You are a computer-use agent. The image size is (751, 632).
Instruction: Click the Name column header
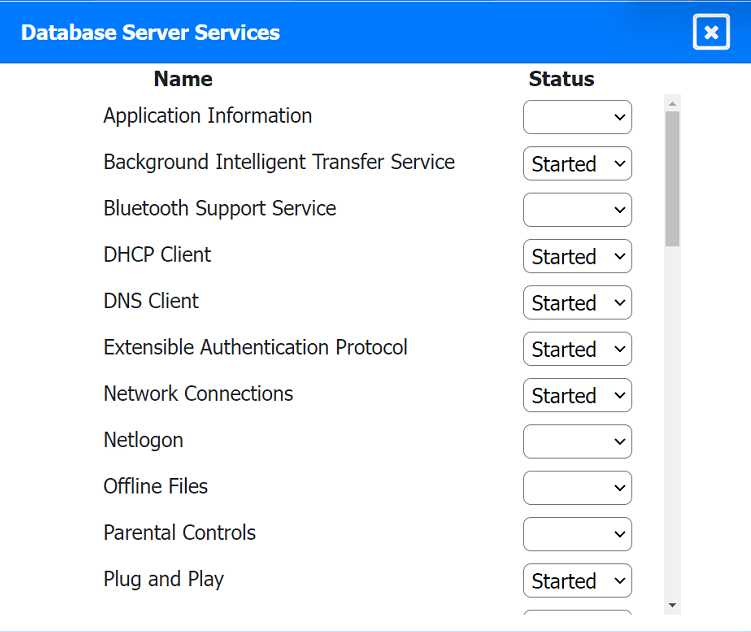(183, 79)
